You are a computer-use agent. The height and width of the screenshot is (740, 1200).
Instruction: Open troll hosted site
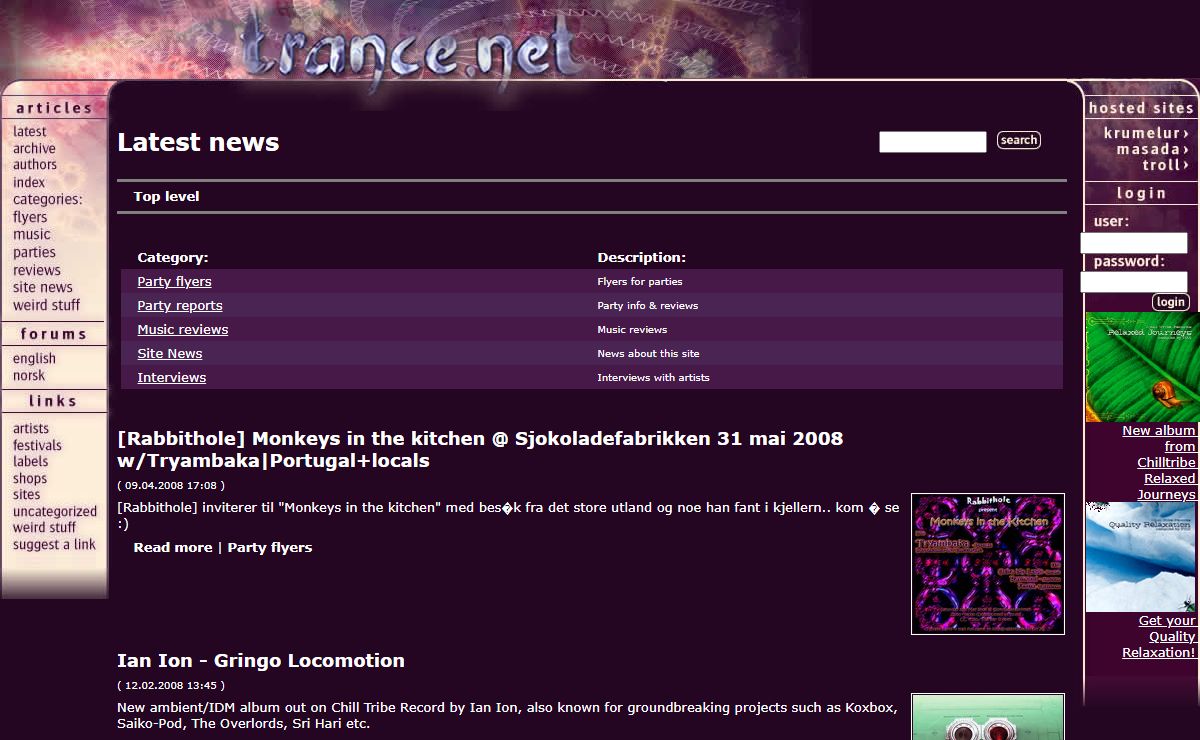pyautogui.click(x=1166, y=165)
